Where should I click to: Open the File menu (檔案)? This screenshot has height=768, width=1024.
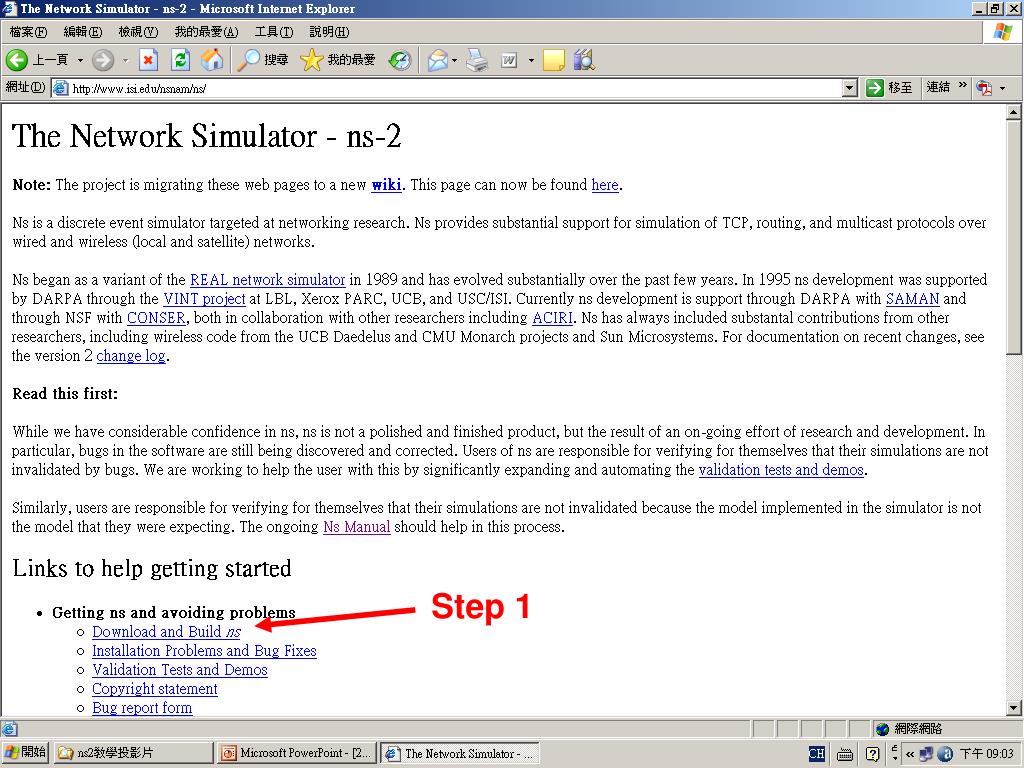[x=28, y=32]
